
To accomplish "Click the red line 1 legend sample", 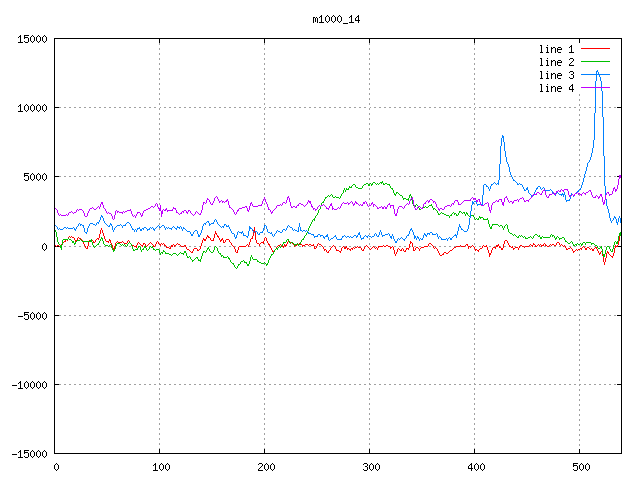I will point(595,49).
